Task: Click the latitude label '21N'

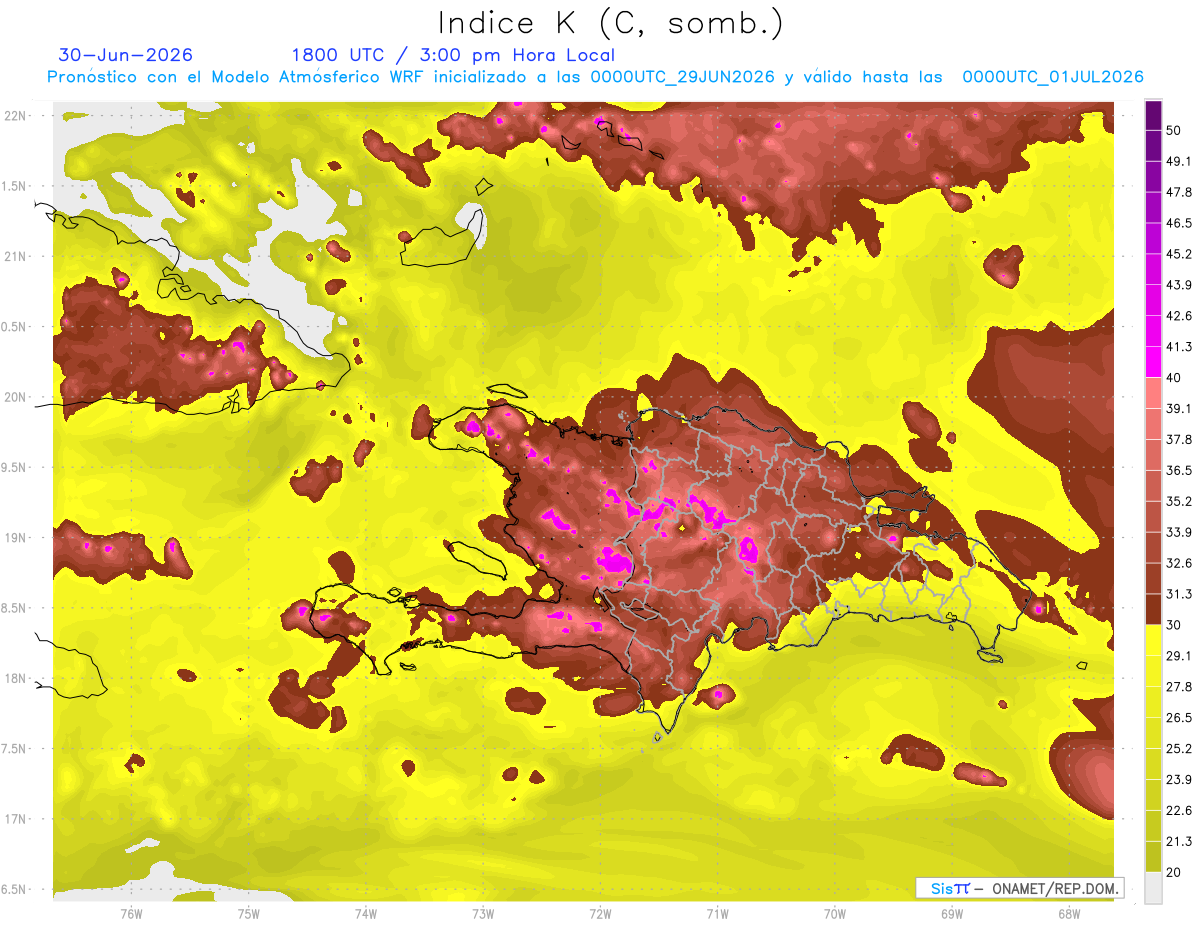Action: point(15,256)
